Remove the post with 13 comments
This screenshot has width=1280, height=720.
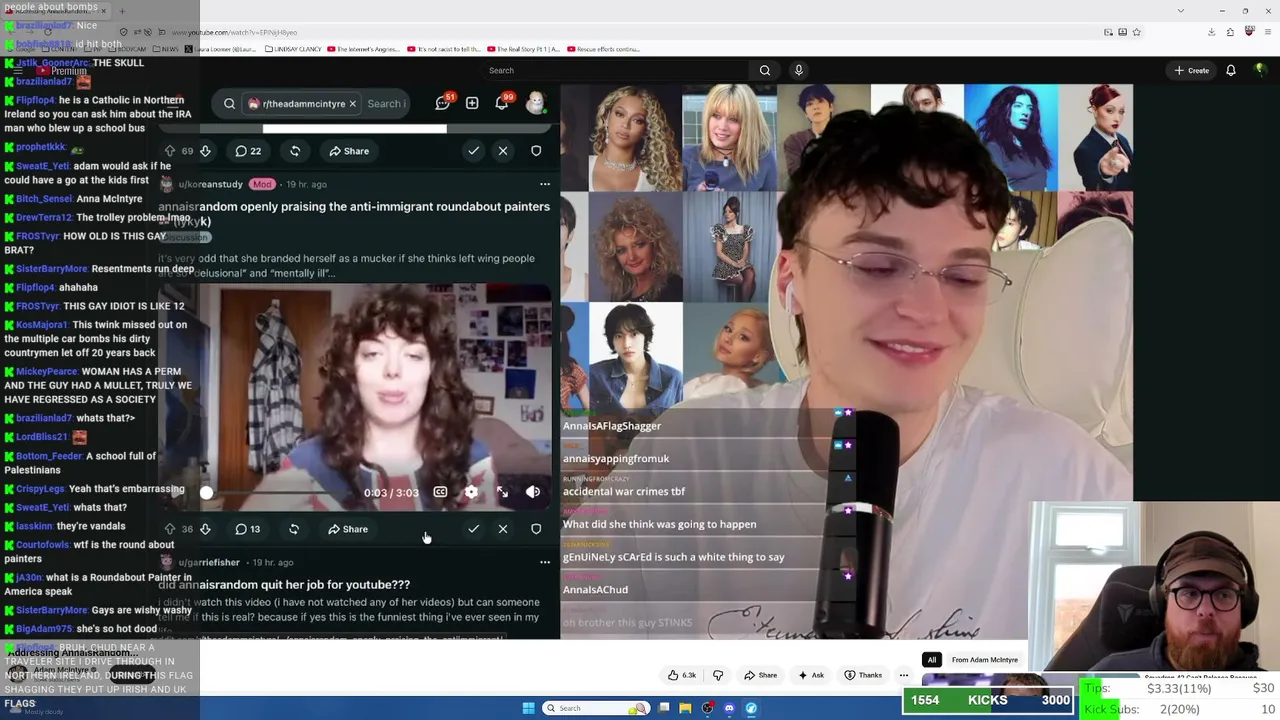(503, 529)
